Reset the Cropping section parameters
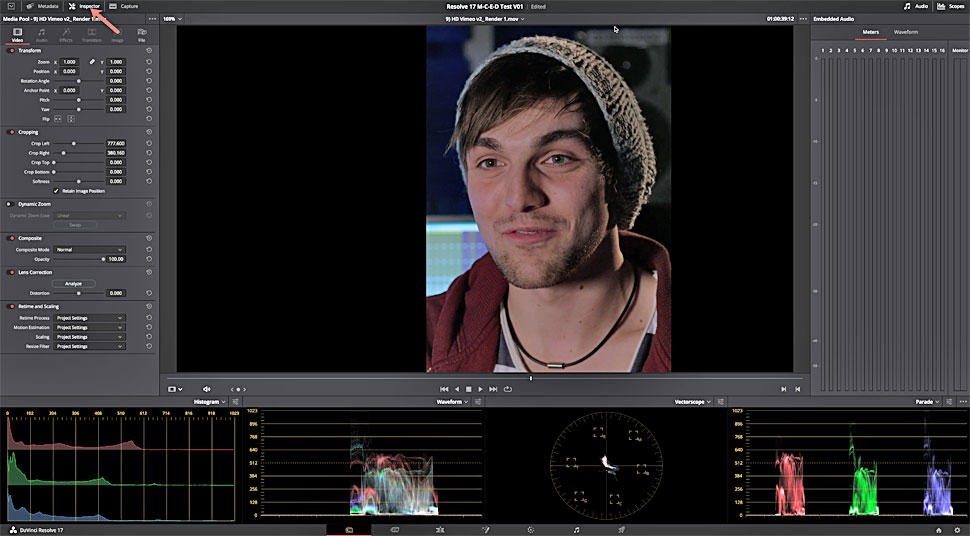The width and height of the screenshot is (970, 536). (x=148, y=131)
